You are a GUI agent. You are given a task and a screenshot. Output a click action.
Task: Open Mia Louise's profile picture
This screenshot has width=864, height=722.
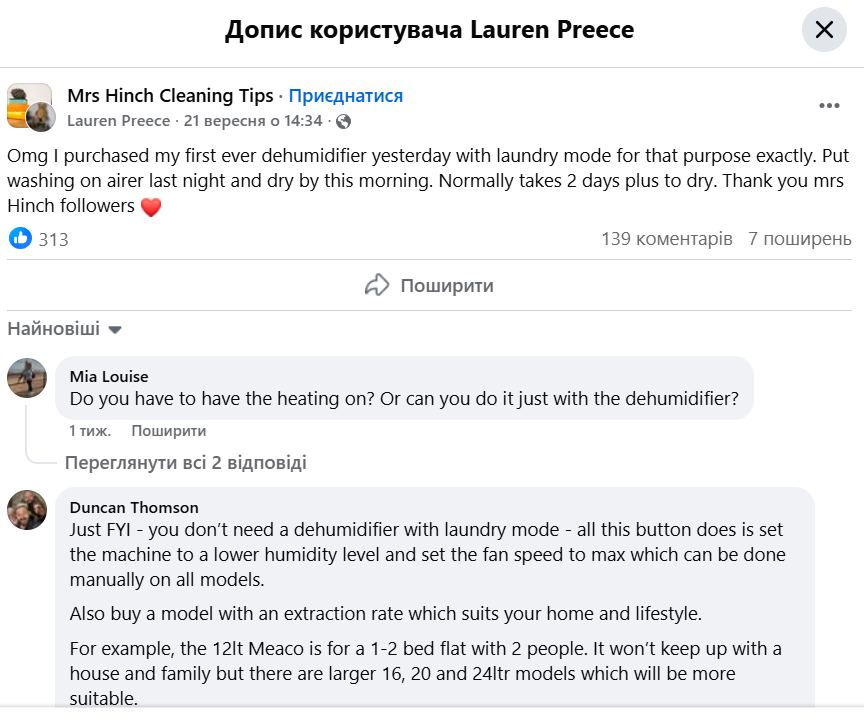click(27, 378)
